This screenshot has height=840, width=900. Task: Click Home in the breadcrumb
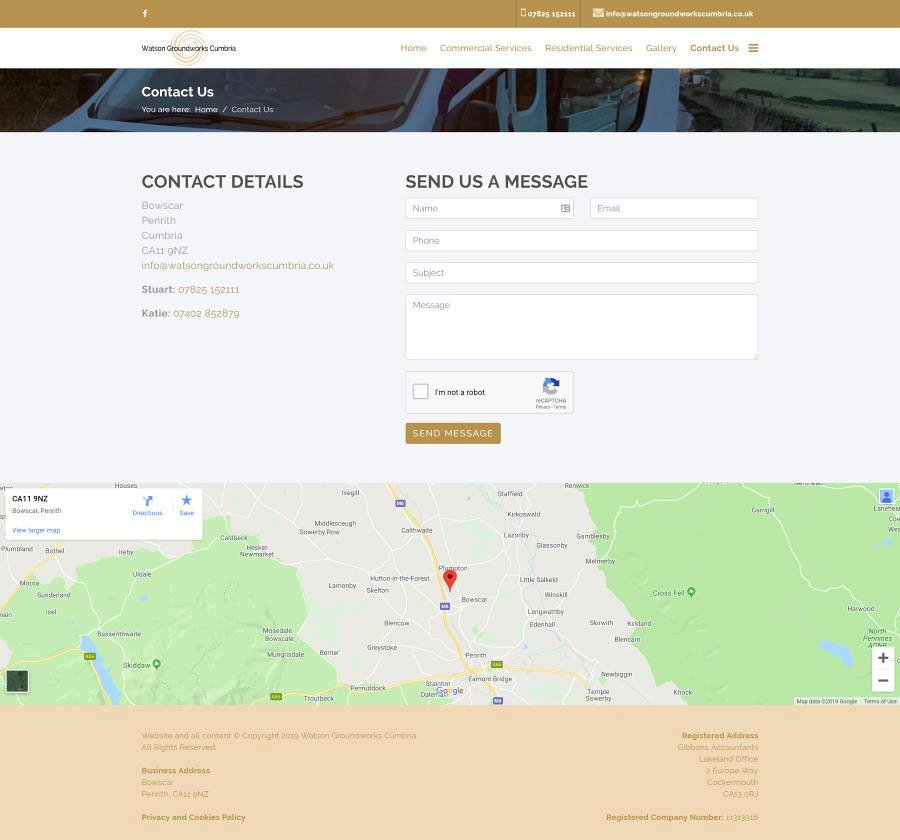coord(206,110)
